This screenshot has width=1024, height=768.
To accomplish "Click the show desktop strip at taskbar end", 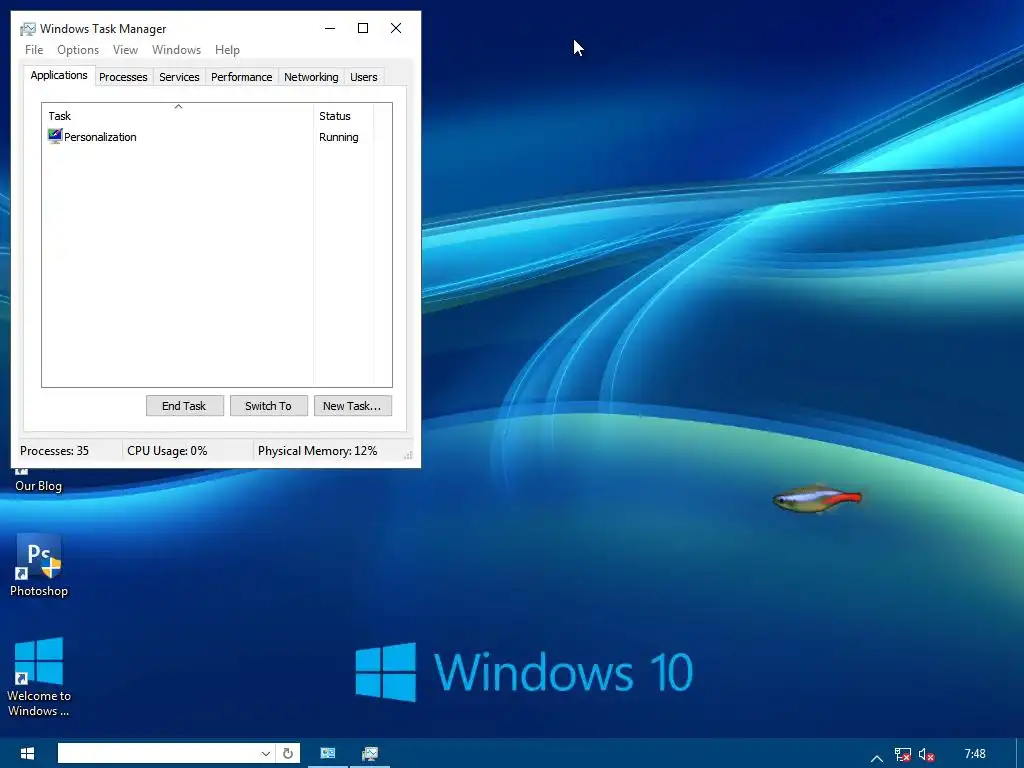I will point(1020,754).
